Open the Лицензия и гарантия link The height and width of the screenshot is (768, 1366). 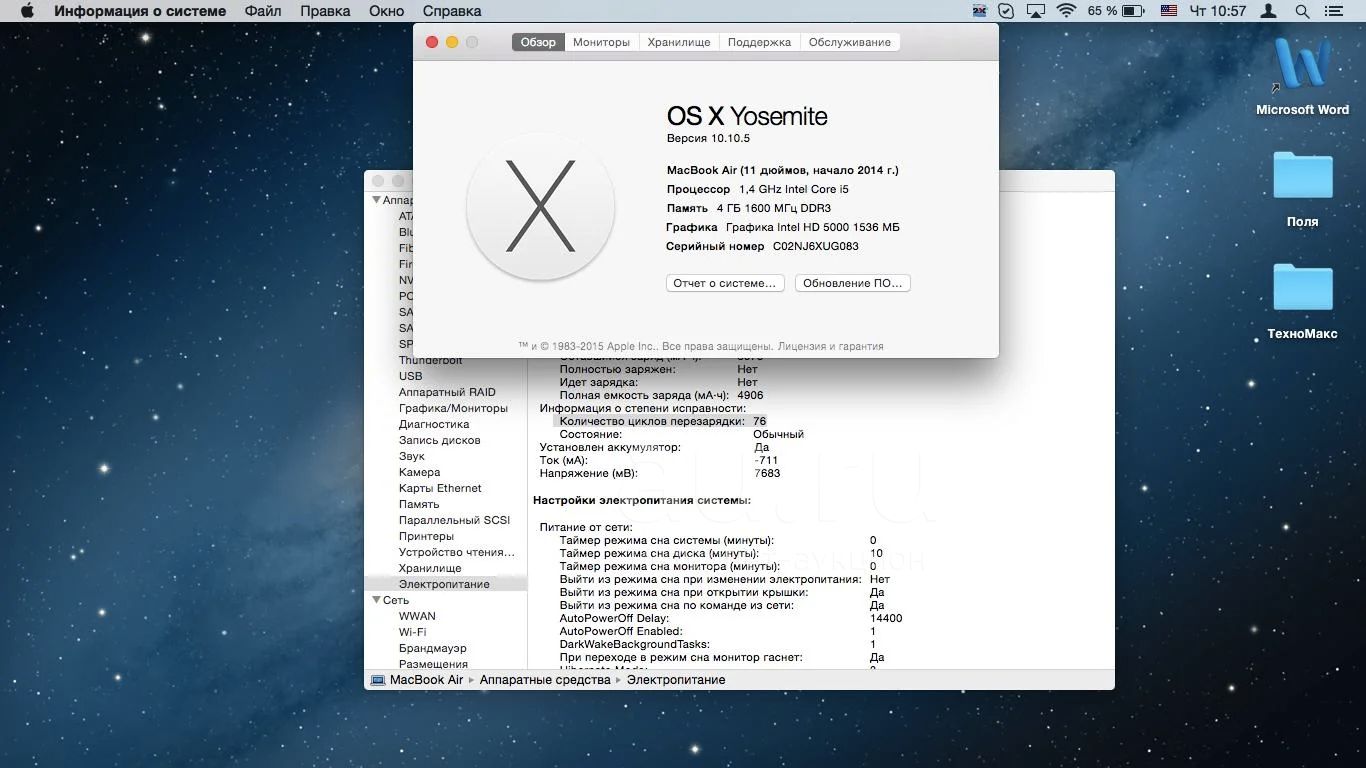(830, 346)
